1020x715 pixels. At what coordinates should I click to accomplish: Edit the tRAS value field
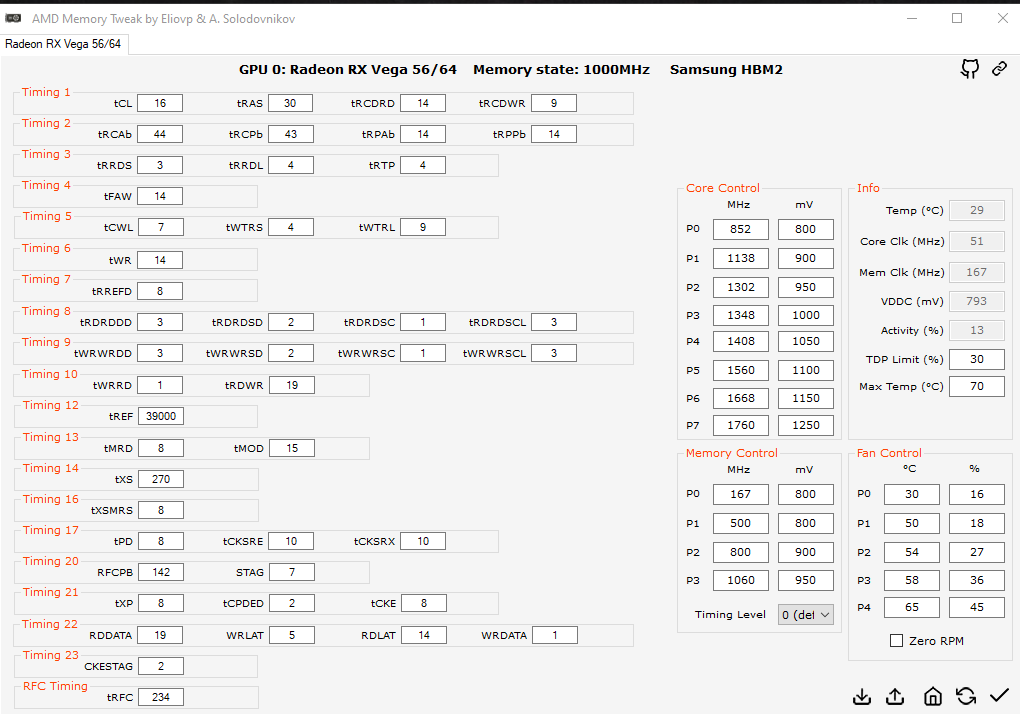pyautogui.click(x=290, y=103)
